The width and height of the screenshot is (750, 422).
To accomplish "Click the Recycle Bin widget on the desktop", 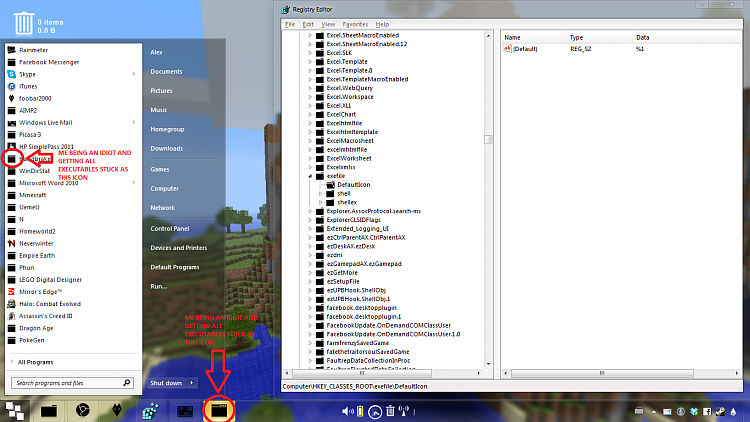I will 23,23.
